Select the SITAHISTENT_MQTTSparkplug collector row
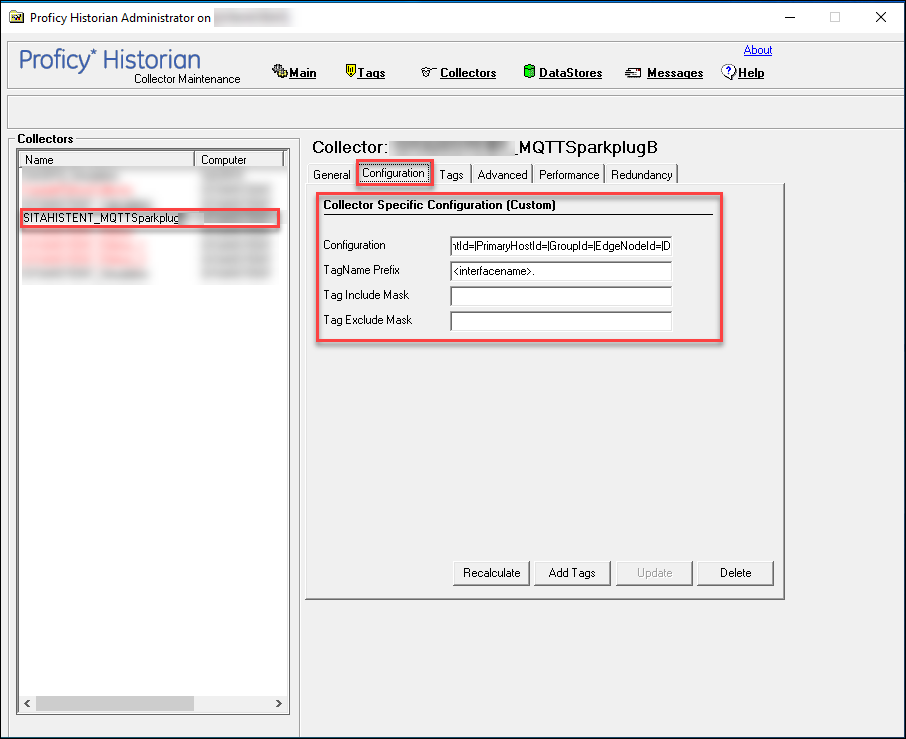 click(150, 218)
